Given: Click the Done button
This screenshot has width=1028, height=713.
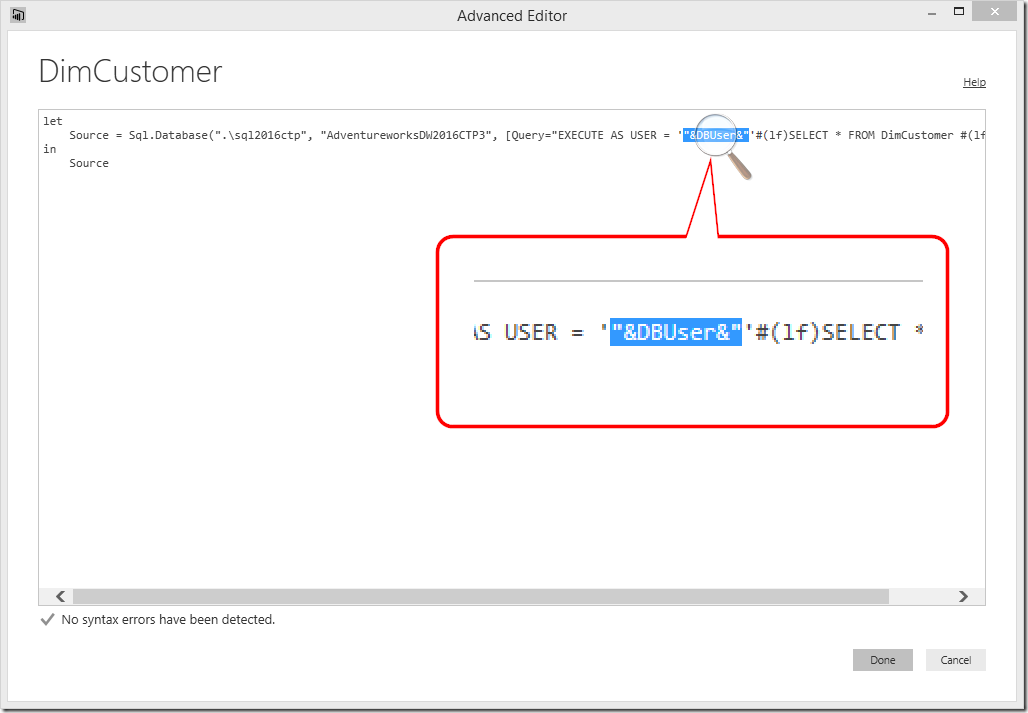Looking at the screenshot, I should point(882,660).
